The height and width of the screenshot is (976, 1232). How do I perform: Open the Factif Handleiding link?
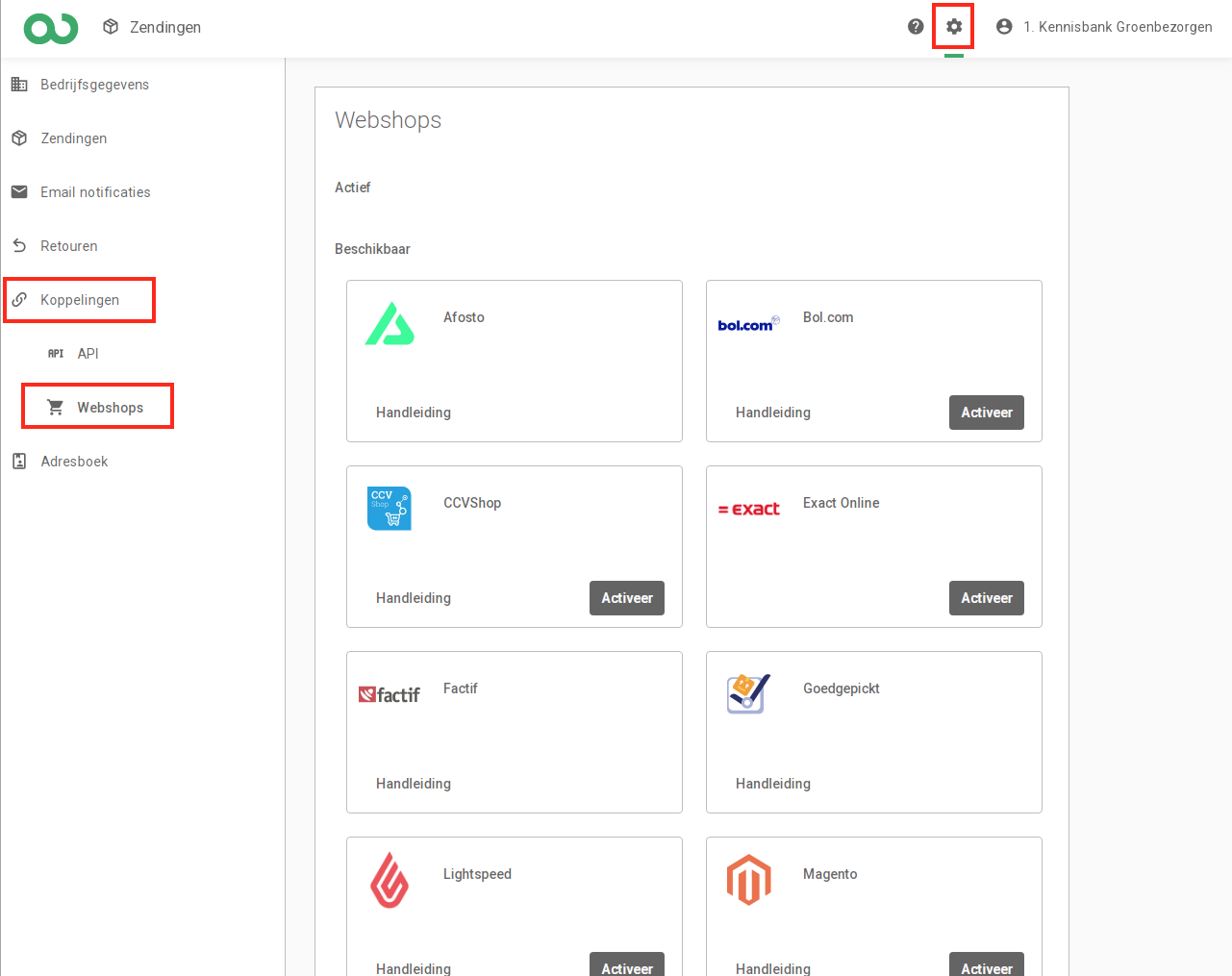point(414,784)
